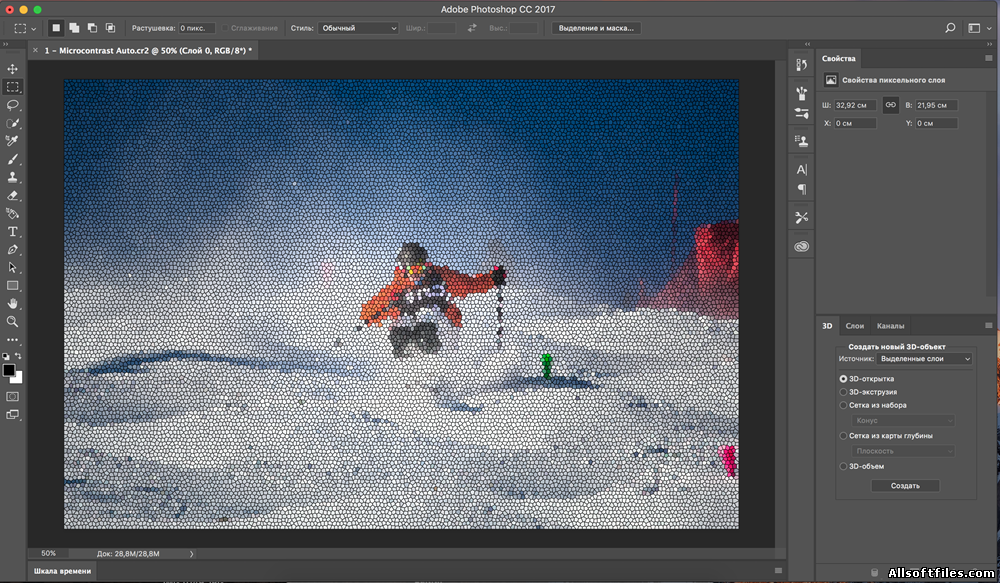This screenshot has width=1000, height=583.
Task: Select the Move tool
Action: click(13, 69)
